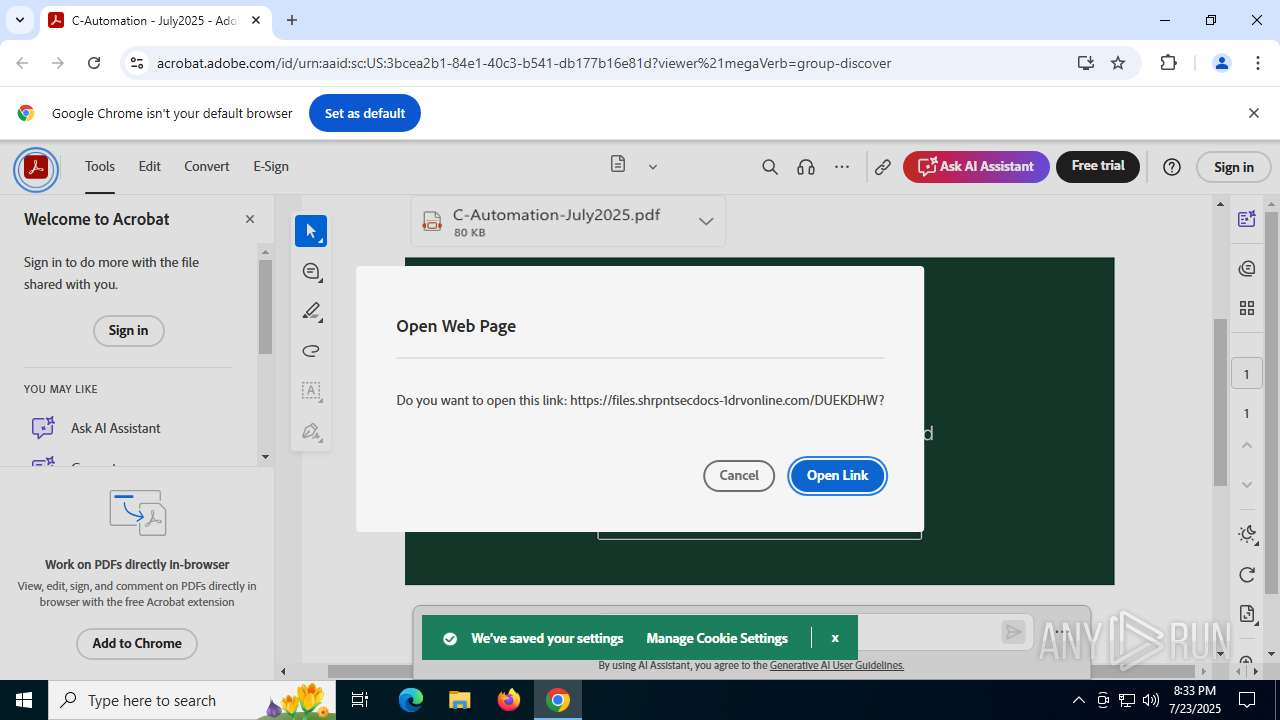
Task: Click the Ask AI Assistant button
Action: (x=976, y=166)
